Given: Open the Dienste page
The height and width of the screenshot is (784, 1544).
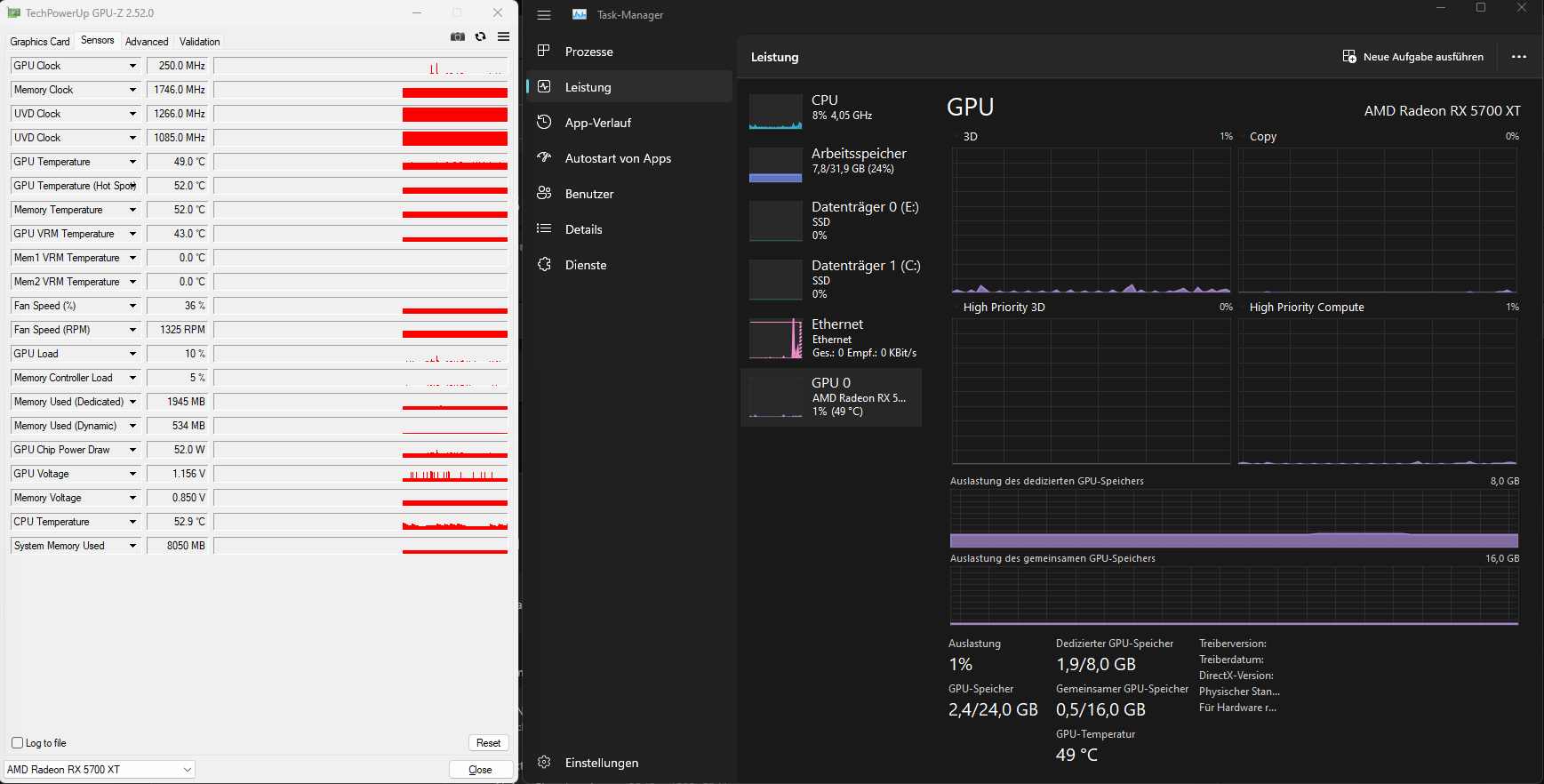Looking at the screenshot, I should [629, 265].
